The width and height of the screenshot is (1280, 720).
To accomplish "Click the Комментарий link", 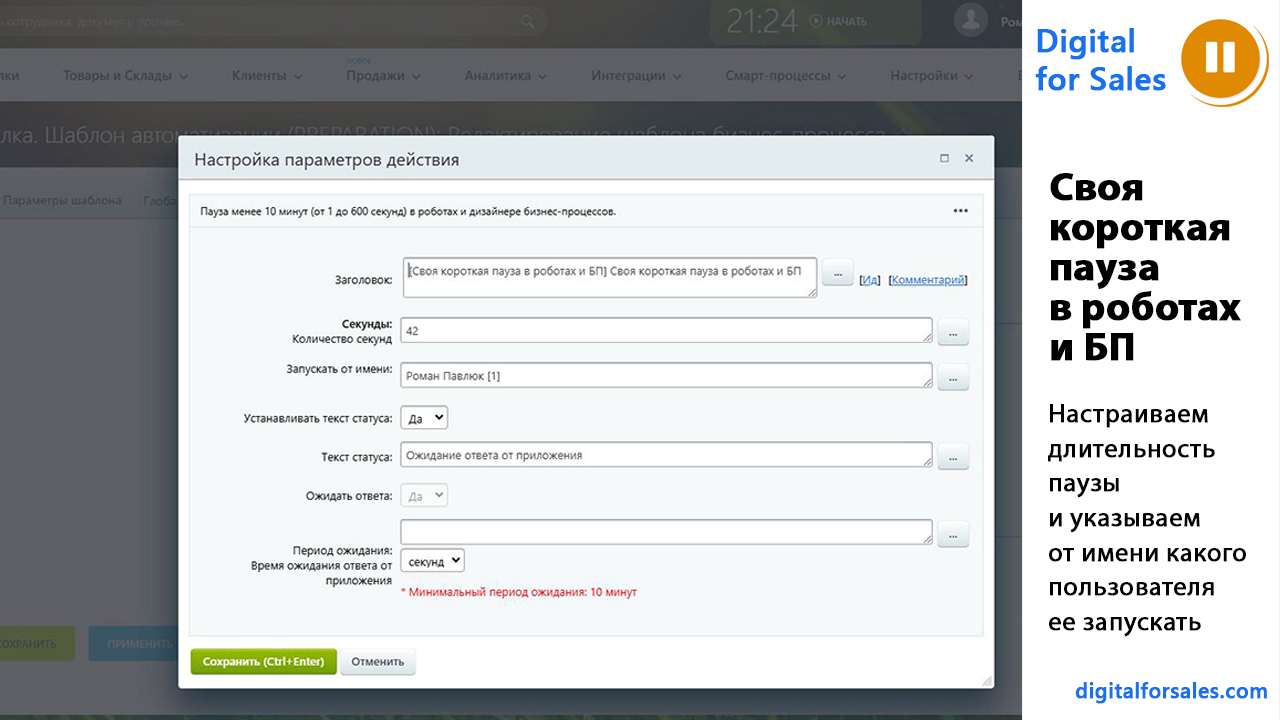I will click(928, 281).
